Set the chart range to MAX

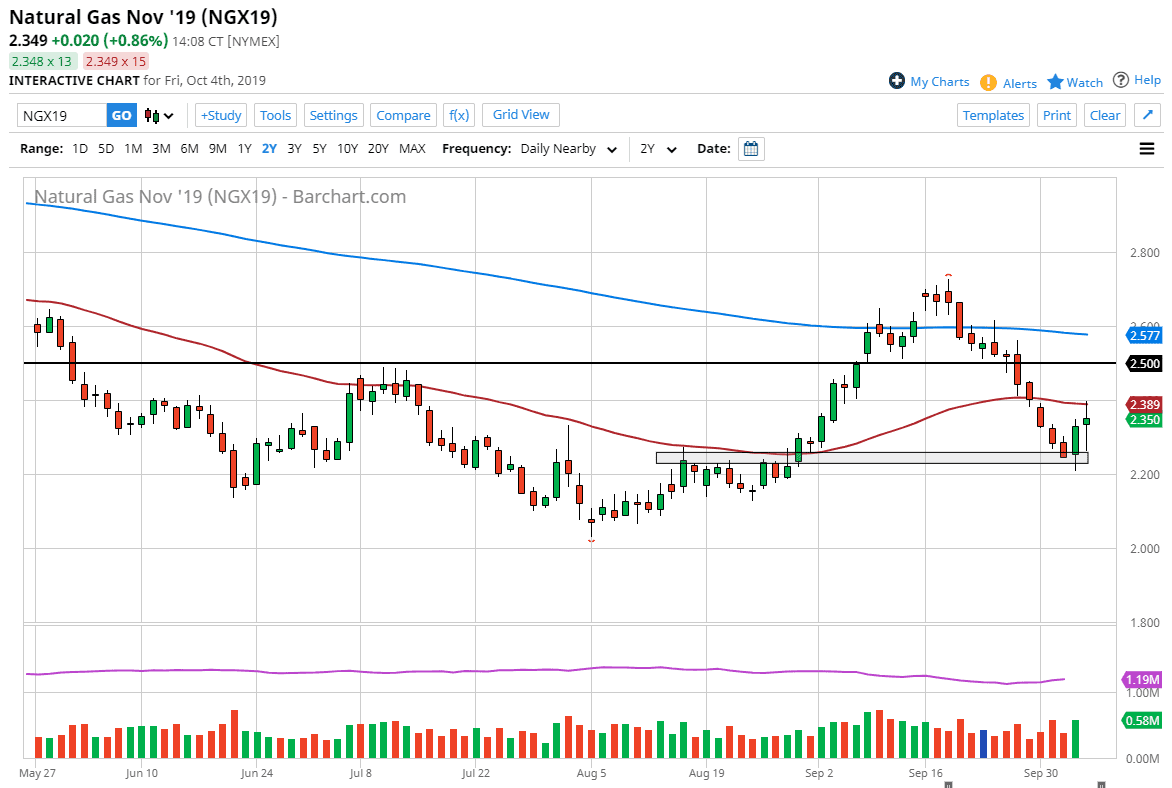pyautogui.click(x=412, y=149)
